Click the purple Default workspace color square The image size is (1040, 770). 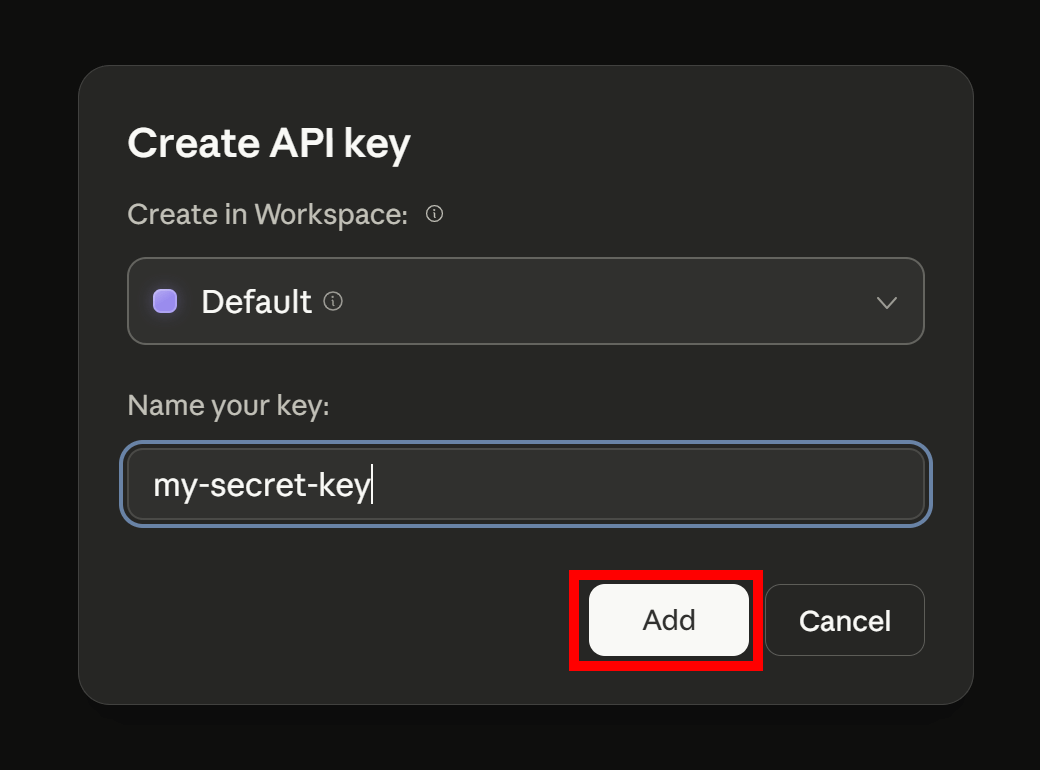point(165,301)
